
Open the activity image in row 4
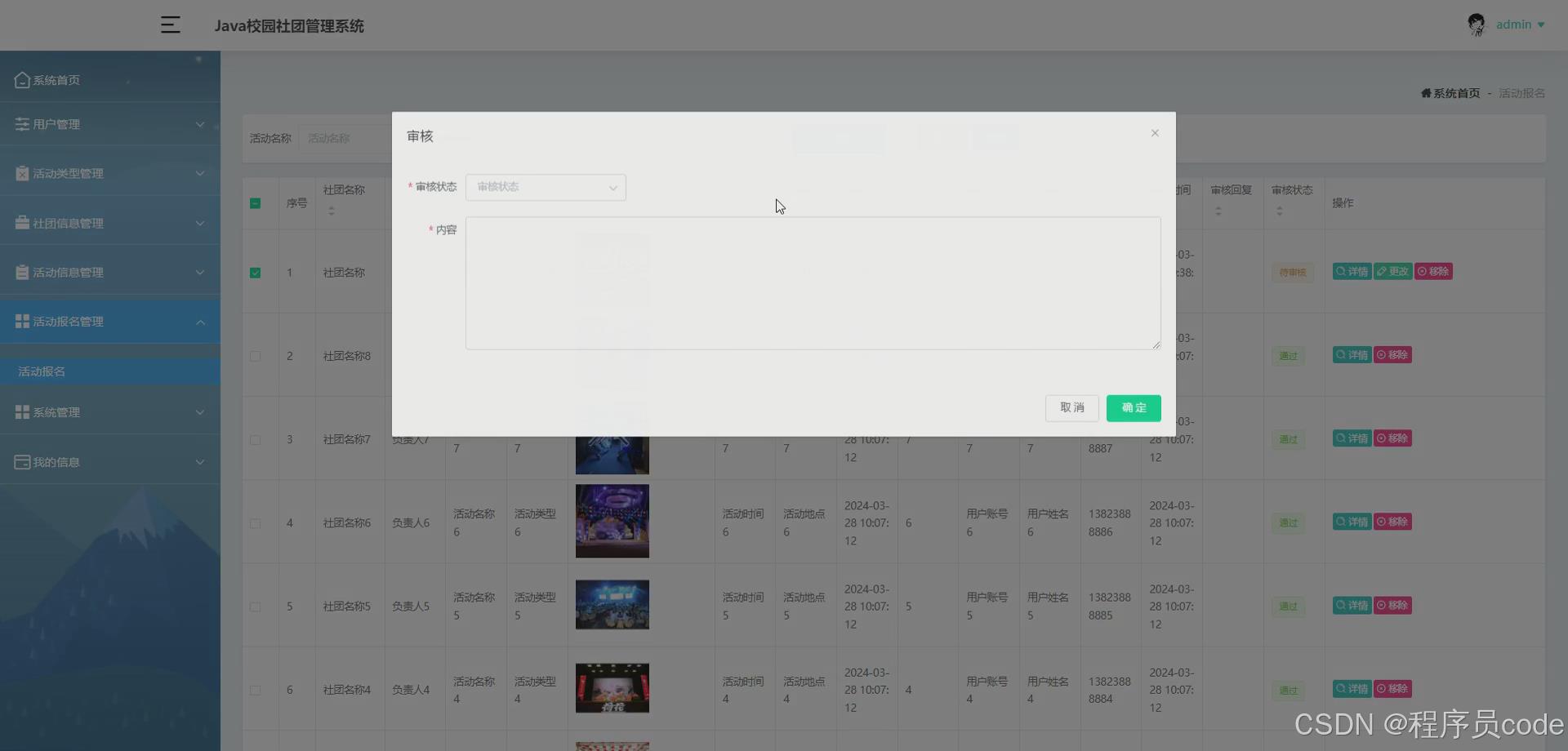612,521
